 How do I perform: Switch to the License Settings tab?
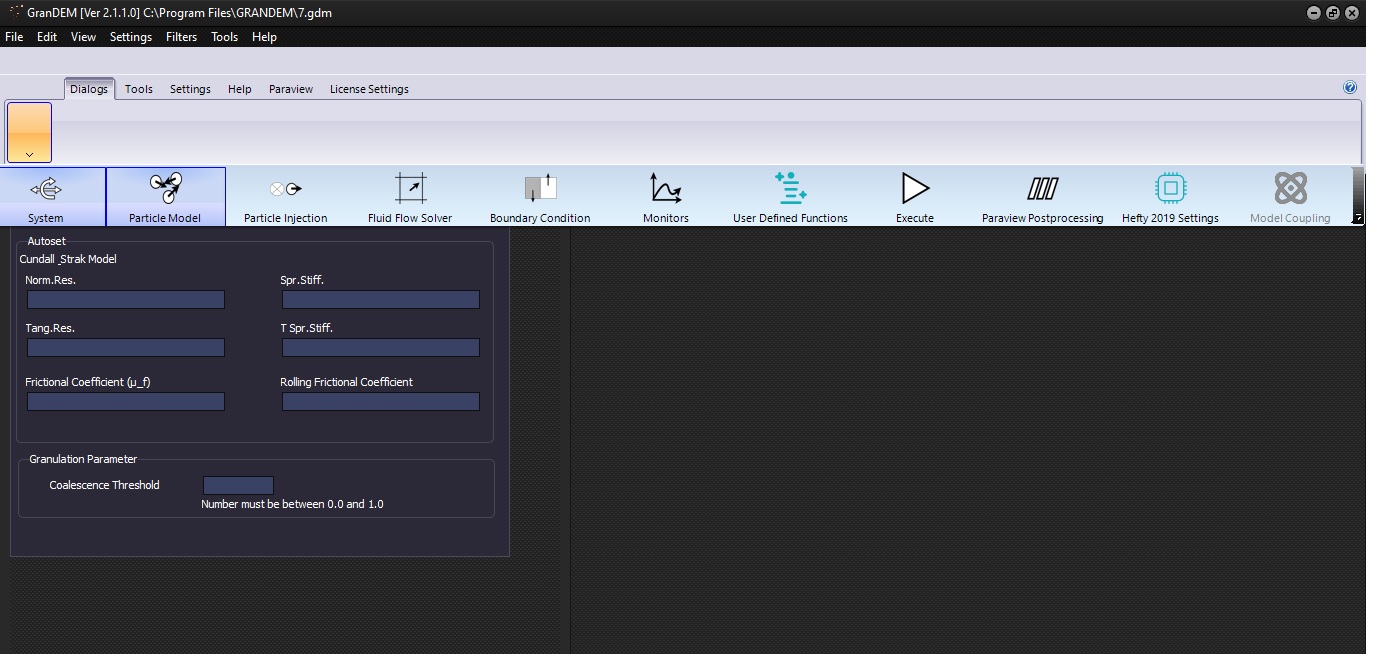coord(369,89)
